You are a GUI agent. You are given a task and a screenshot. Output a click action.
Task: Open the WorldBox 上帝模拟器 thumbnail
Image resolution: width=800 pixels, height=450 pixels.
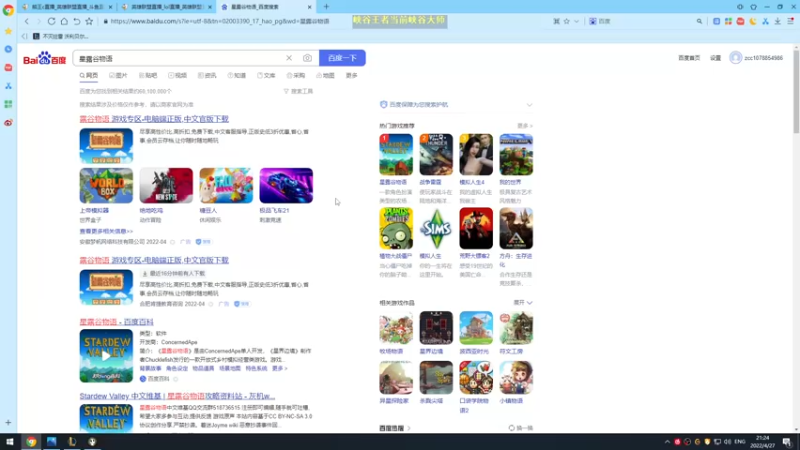(106, 186)
